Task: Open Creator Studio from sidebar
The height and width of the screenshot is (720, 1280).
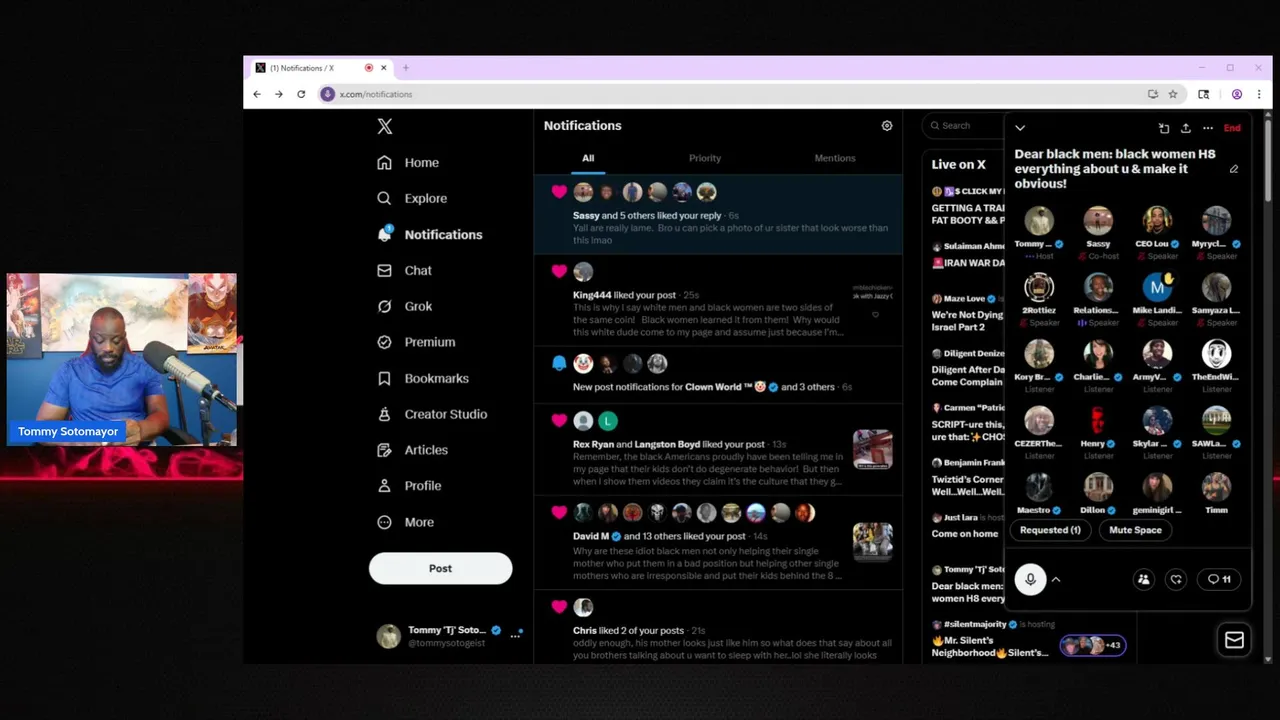Action: [x=433, y=414]
